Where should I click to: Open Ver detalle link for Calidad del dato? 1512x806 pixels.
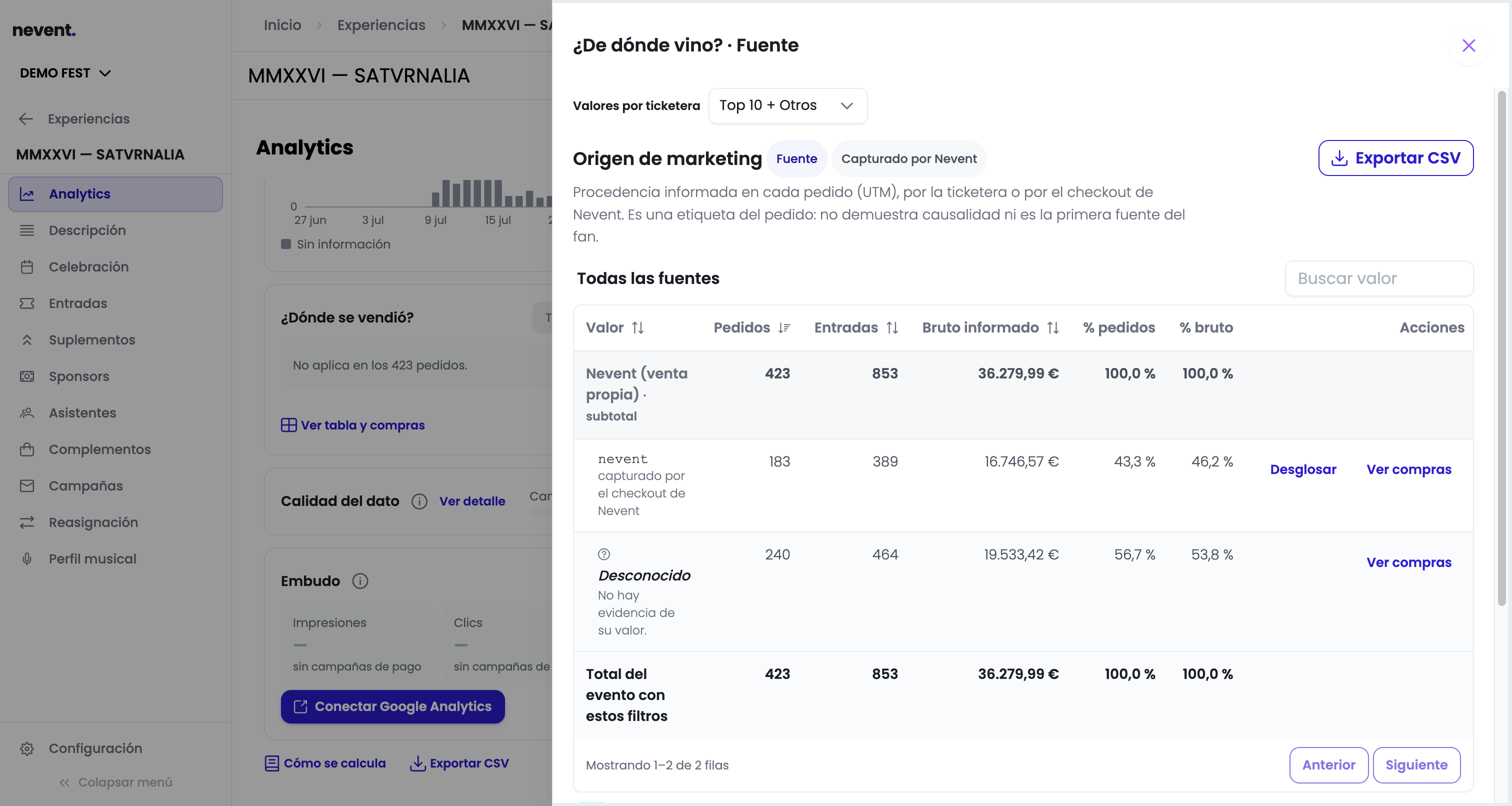(472, 501)
